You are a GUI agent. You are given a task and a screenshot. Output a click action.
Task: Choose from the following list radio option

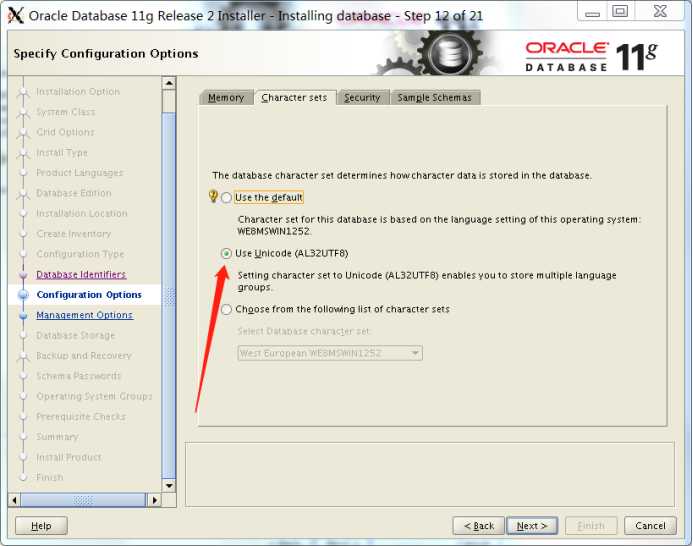pyautogui.click(x=226, y=309)
